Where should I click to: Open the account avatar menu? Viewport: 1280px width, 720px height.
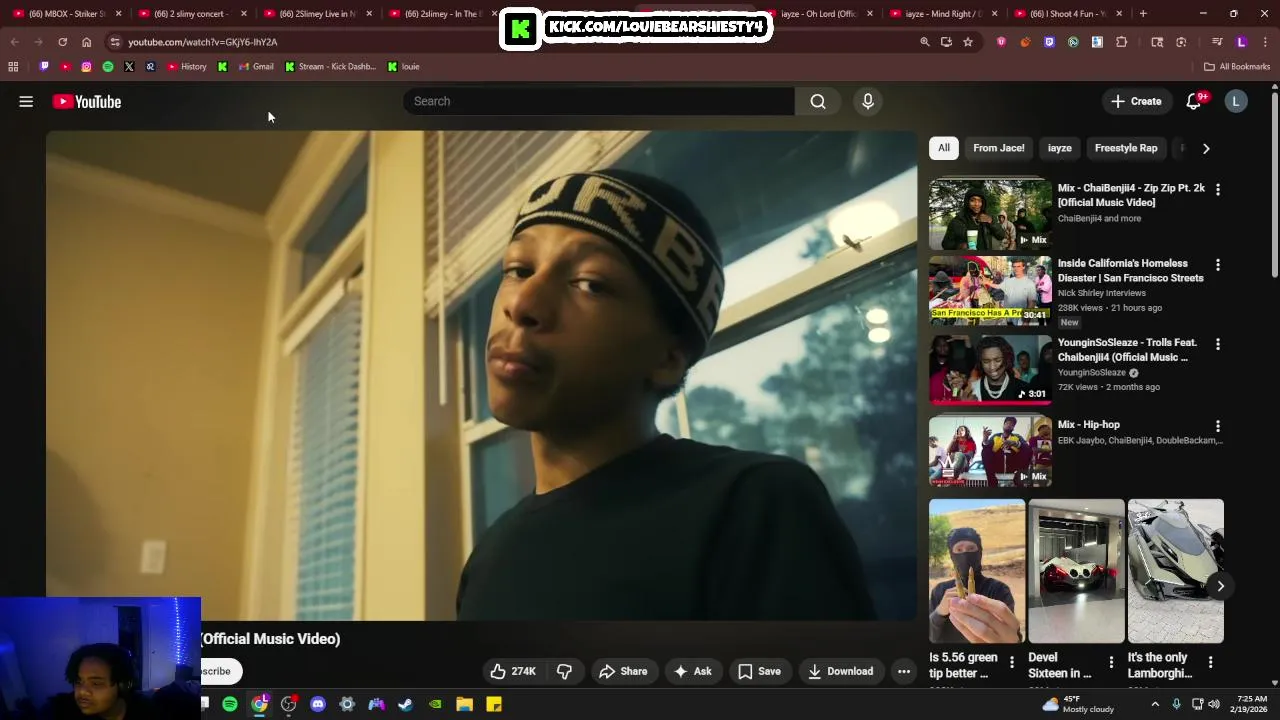[1236, 101]
